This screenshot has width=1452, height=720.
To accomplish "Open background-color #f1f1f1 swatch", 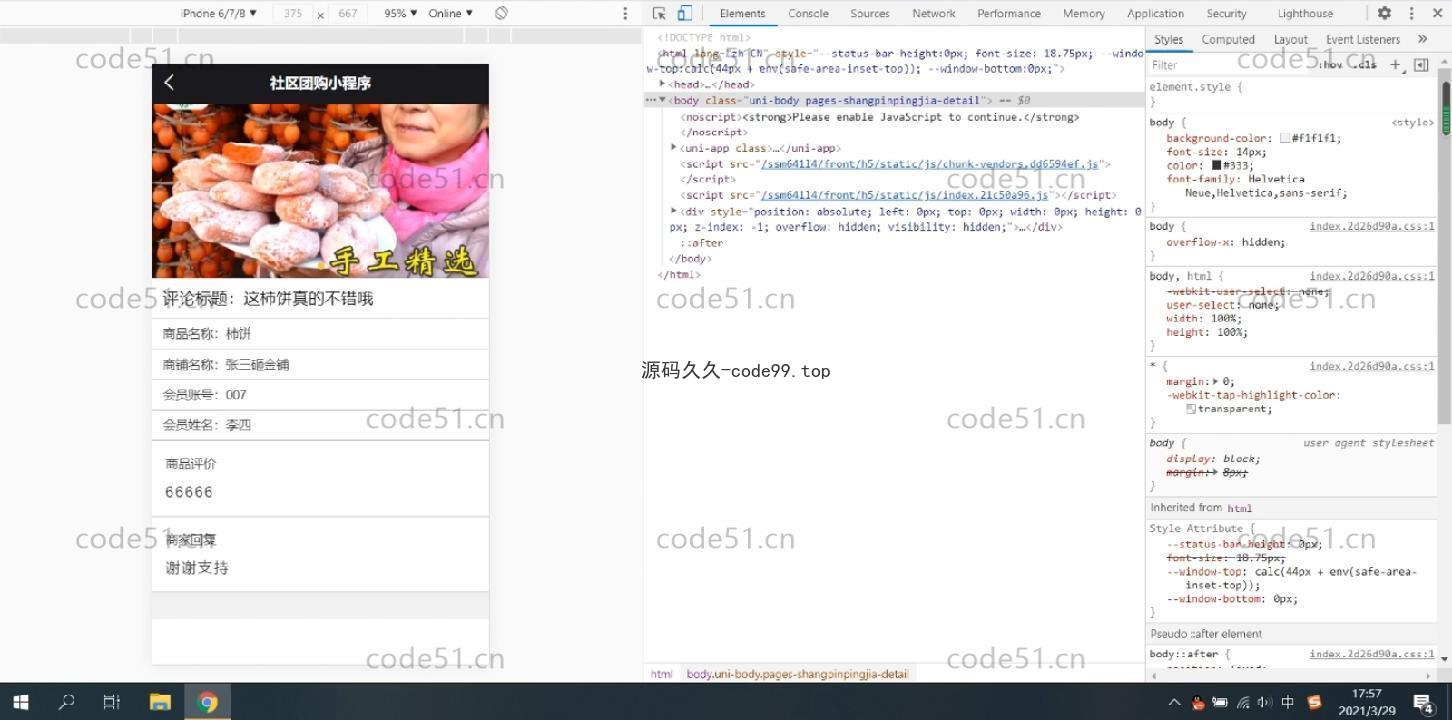I will coord(1285,139).
